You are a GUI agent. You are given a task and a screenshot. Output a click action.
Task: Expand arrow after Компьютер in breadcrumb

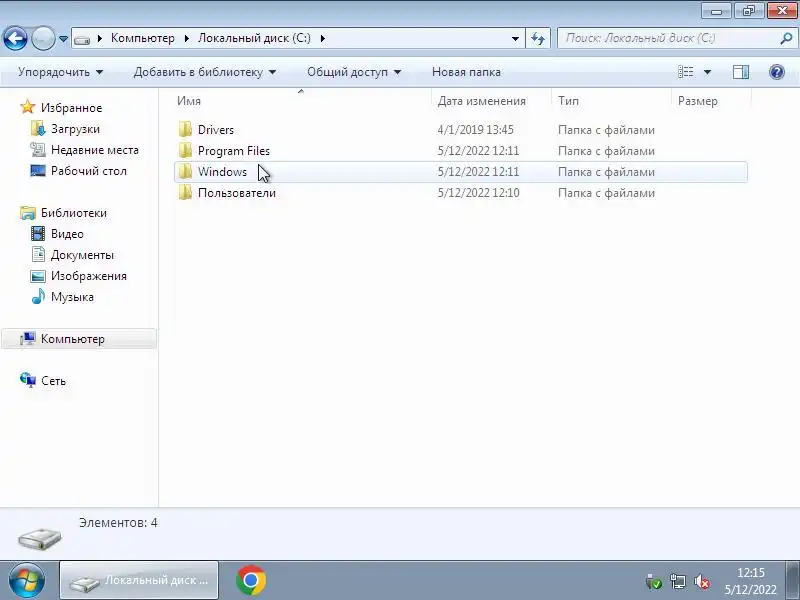tap(187, 38)
